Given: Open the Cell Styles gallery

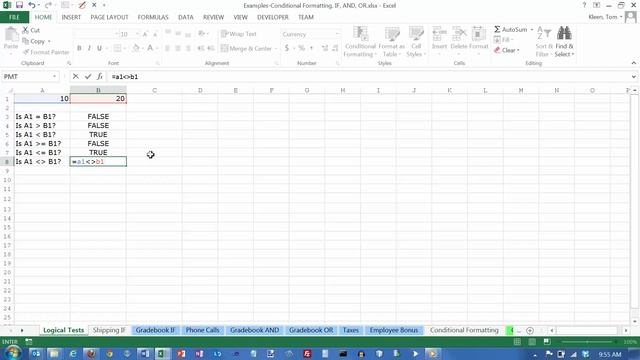Looking at the screenshot, I should point(416,42).
